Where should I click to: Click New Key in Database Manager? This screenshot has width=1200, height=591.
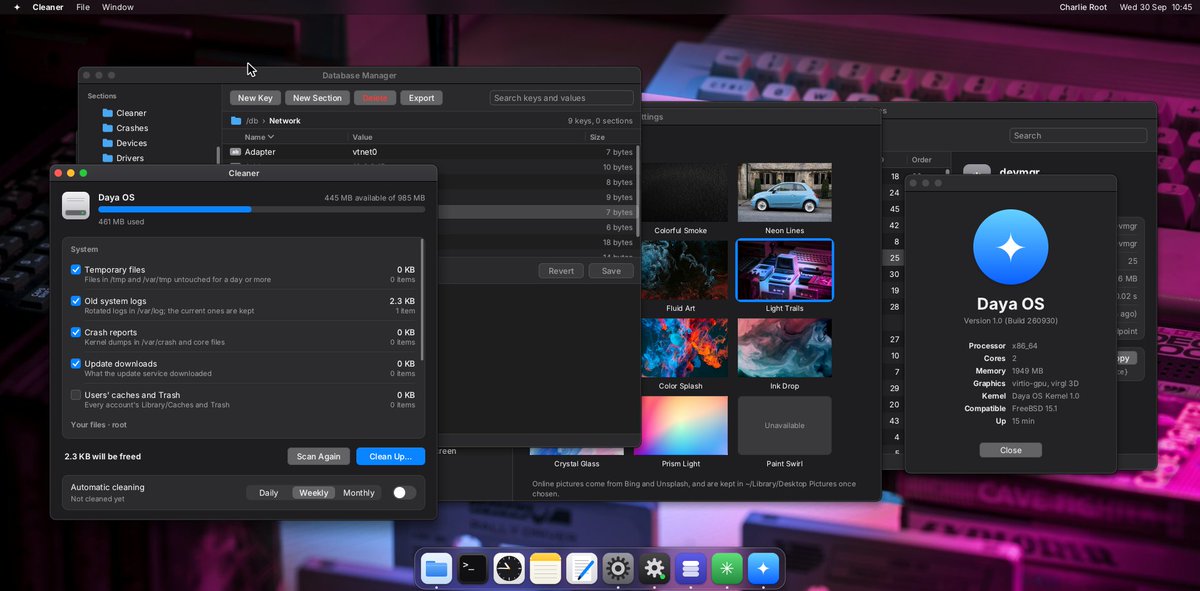255,98
